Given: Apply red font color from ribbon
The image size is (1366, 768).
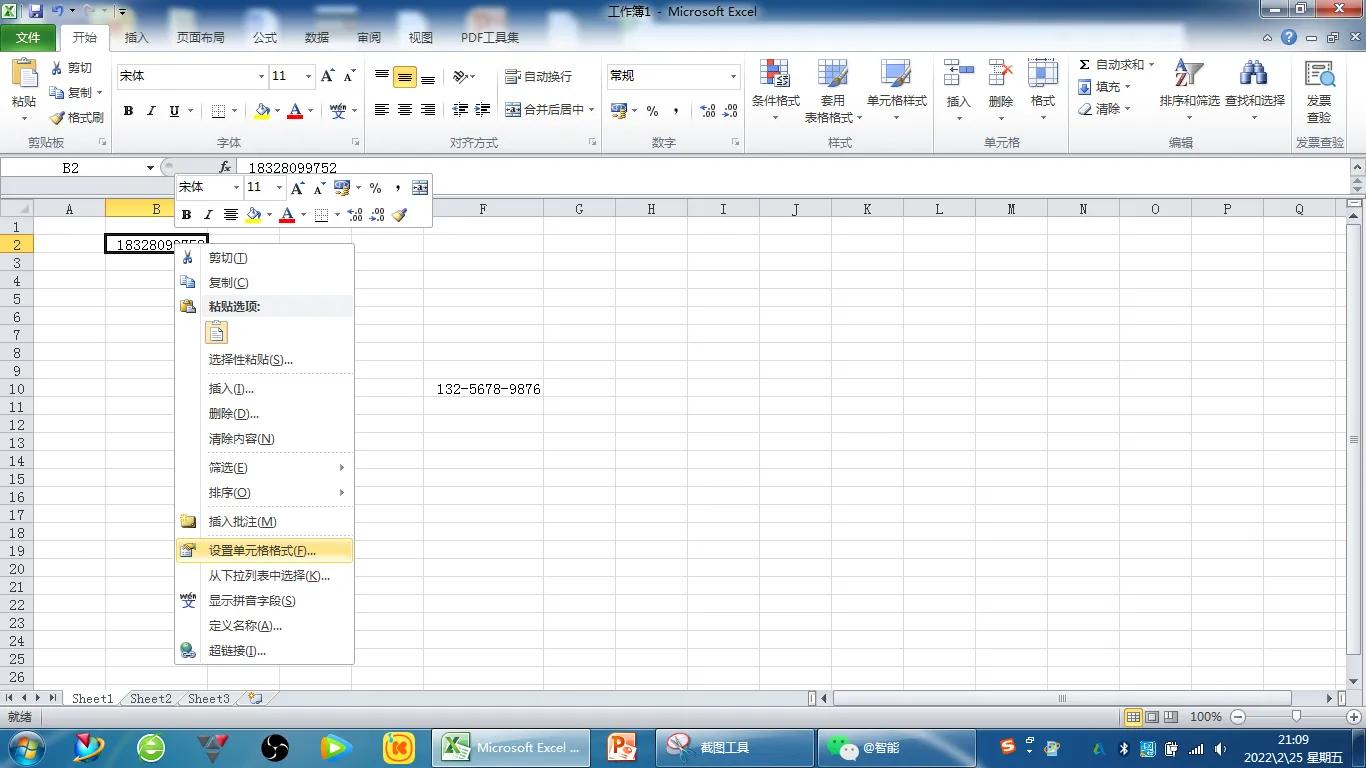Looking at the screenshot, I should point(295,111).
